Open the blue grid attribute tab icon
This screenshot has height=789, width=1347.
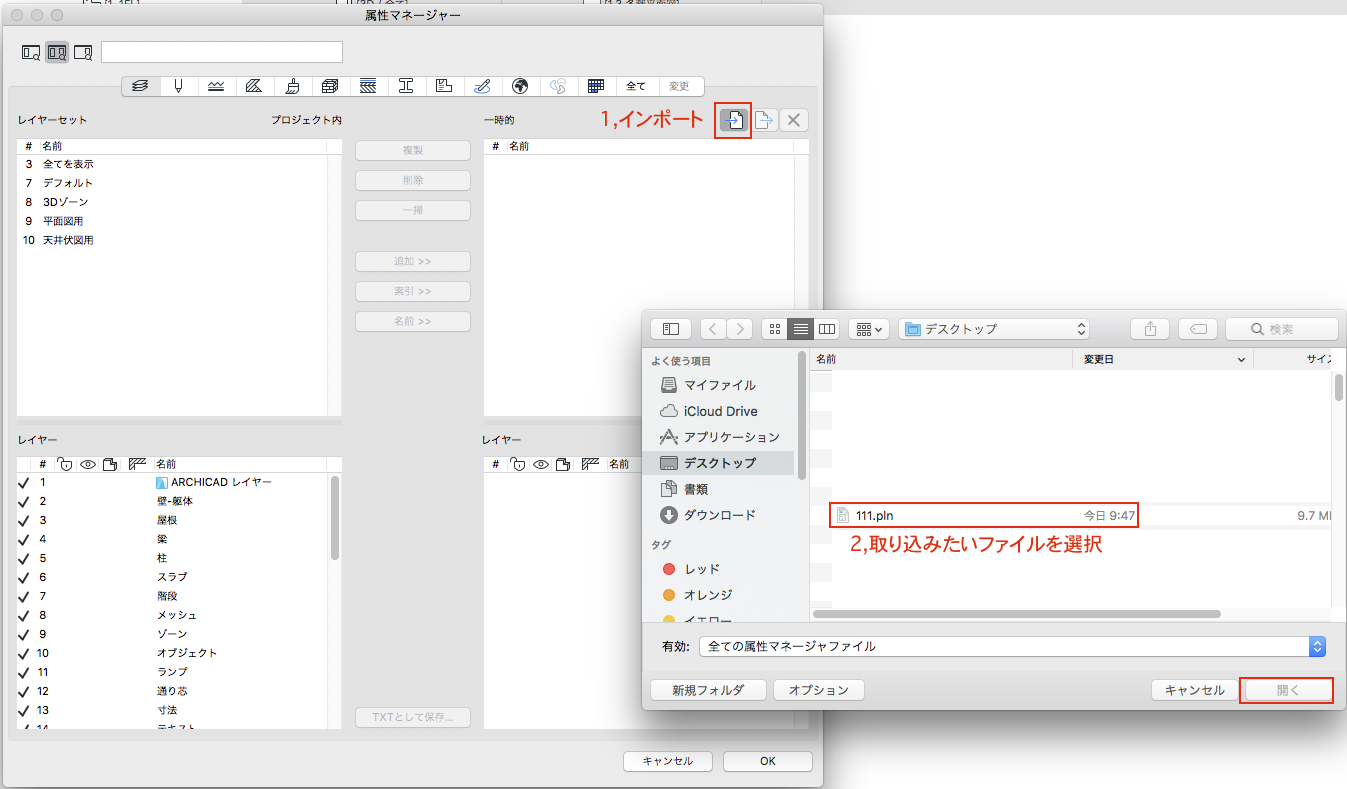(x=596, y=86)
